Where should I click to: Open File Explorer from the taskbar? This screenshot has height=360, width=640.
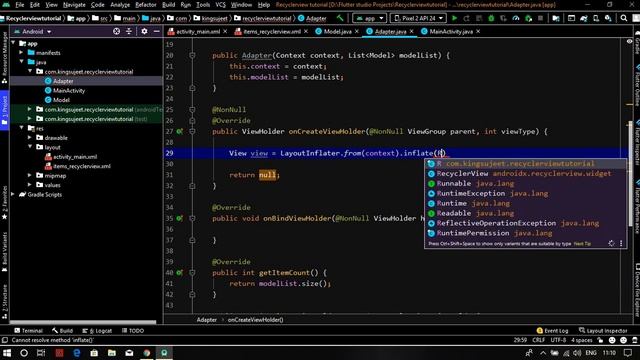tap(111, 353)
